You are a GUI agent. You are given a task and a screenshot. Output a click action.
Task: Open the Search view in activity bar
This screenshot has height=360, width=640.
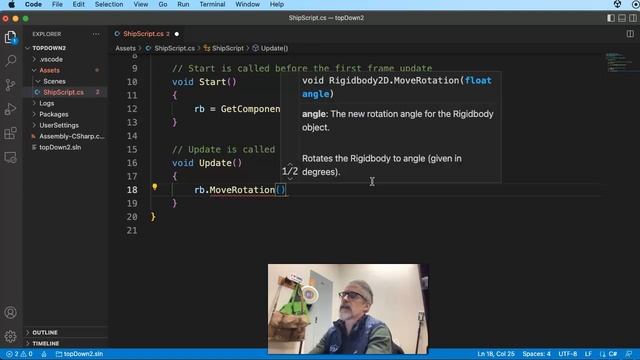[11, 61]
